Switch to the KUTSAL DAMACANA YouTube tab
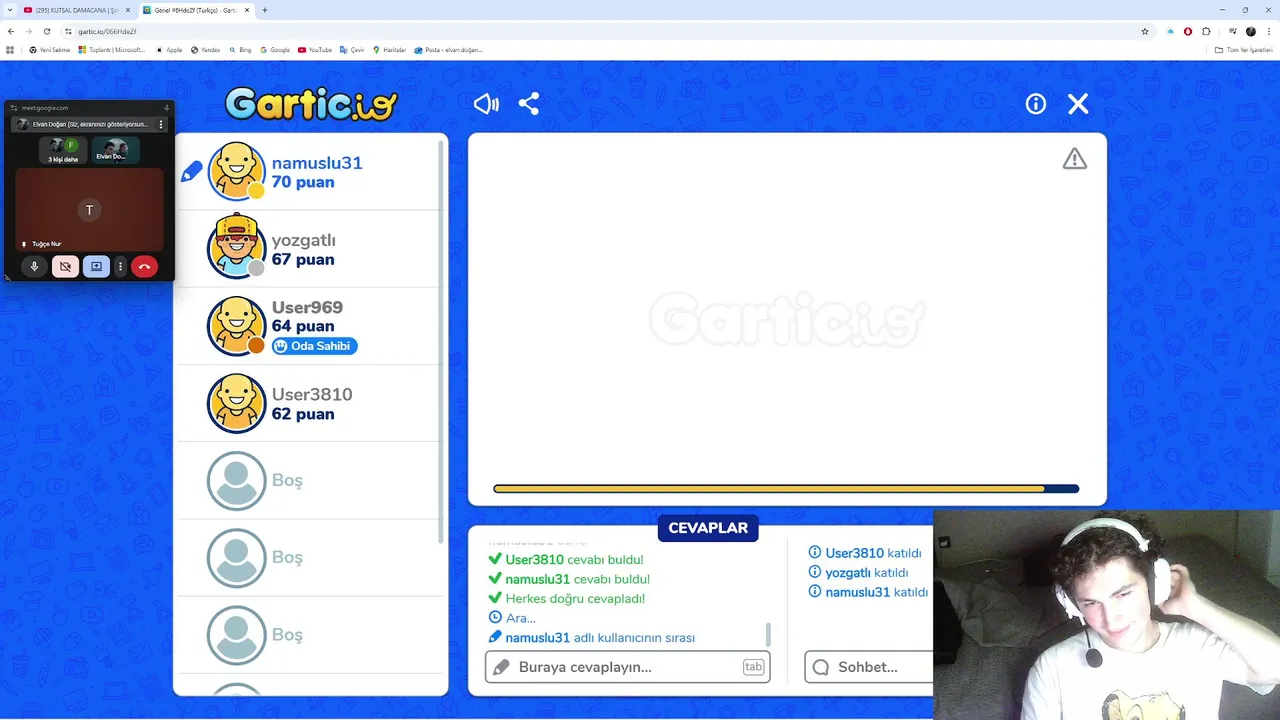Screen dimensions: 1280x720 pyautogui.click(x=76, y=10)
